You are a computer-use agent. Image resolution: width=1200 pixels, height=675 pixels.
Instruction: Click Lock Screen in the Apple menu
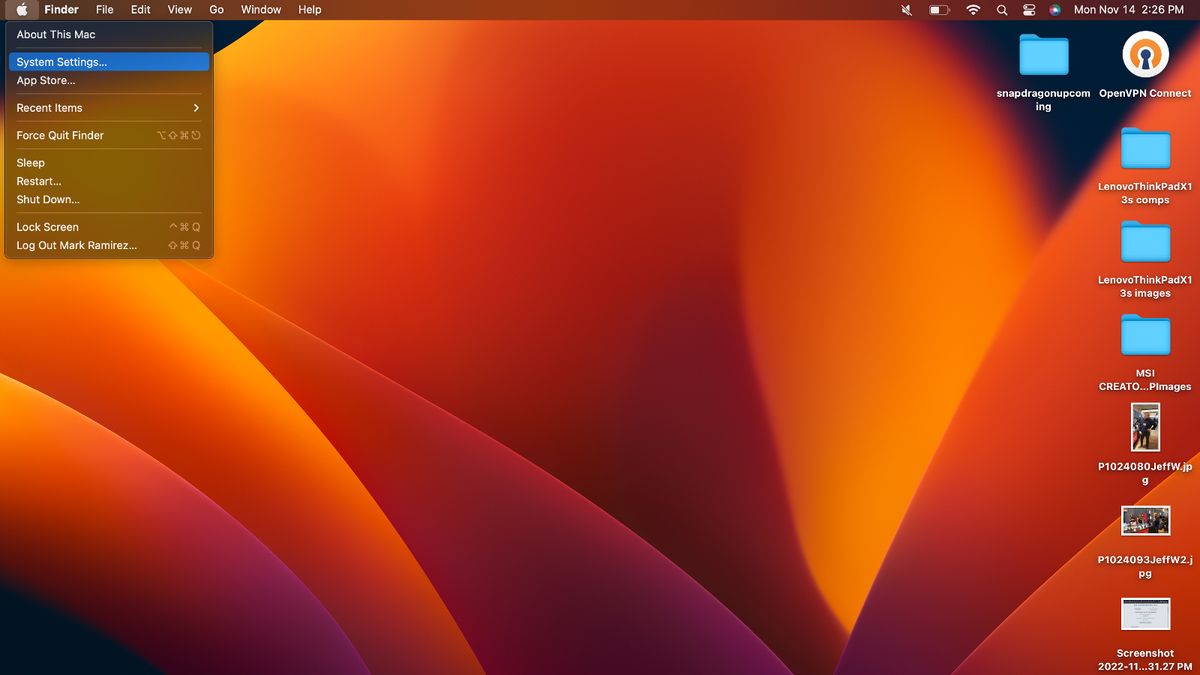[x=47, y=227]
